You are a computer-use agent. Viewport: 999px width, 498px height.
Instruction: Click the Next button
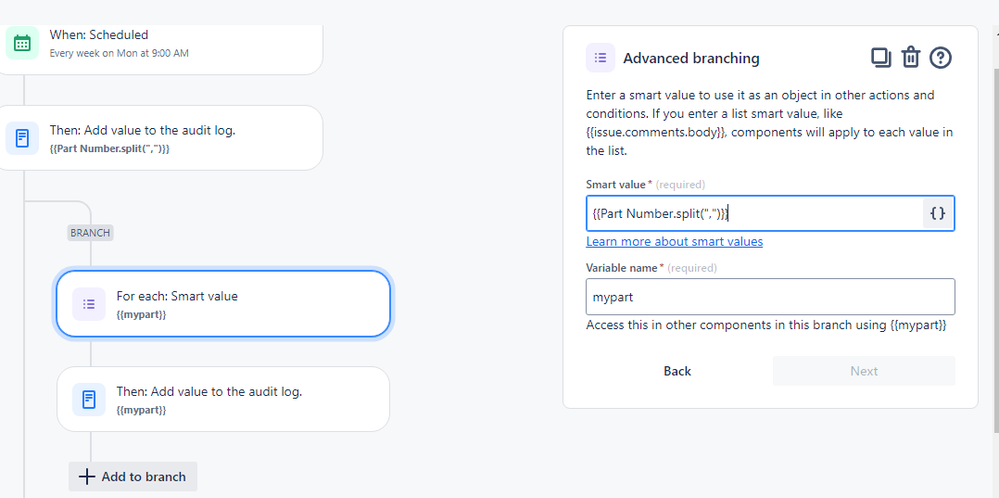pos(864,371)
